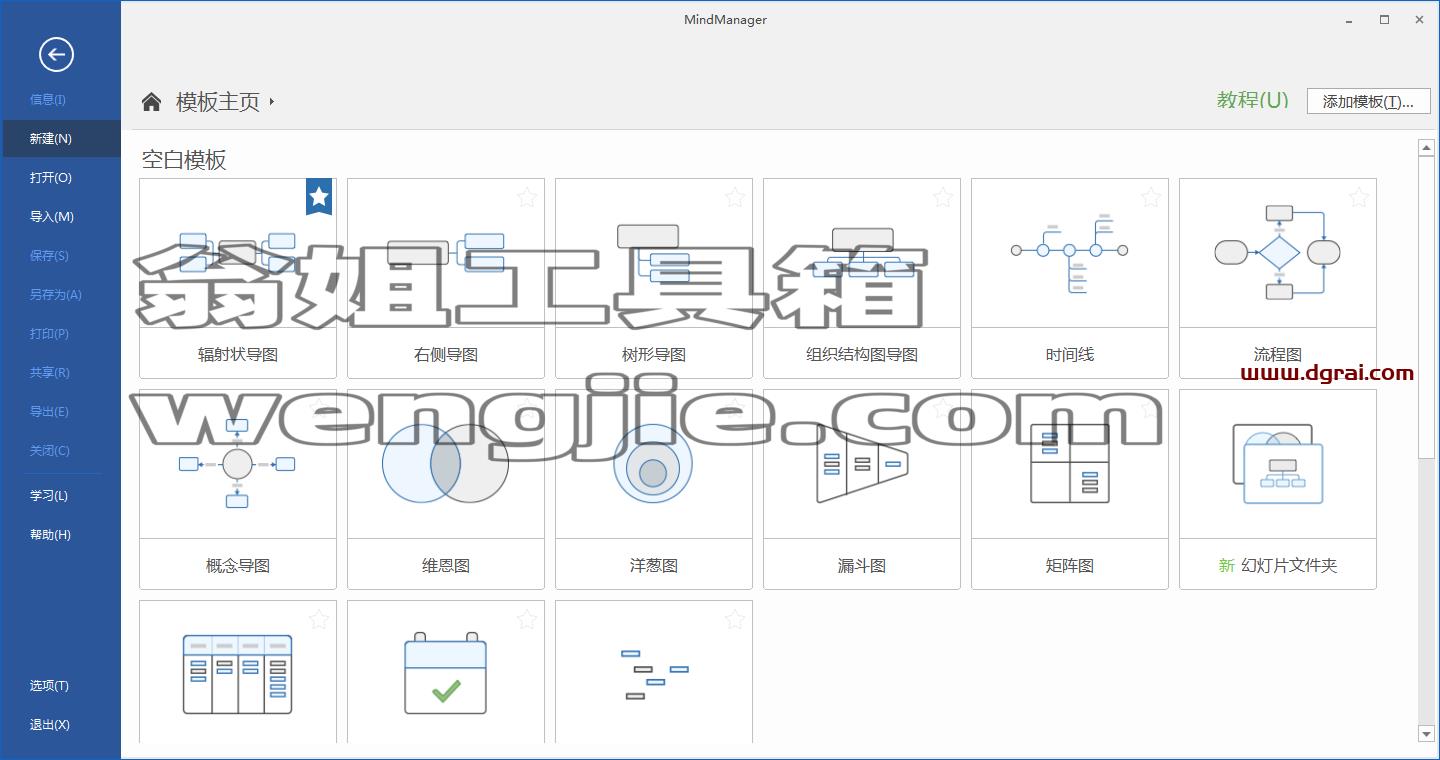Select the 幻灯片文件夹 slides folder template

1278,489
